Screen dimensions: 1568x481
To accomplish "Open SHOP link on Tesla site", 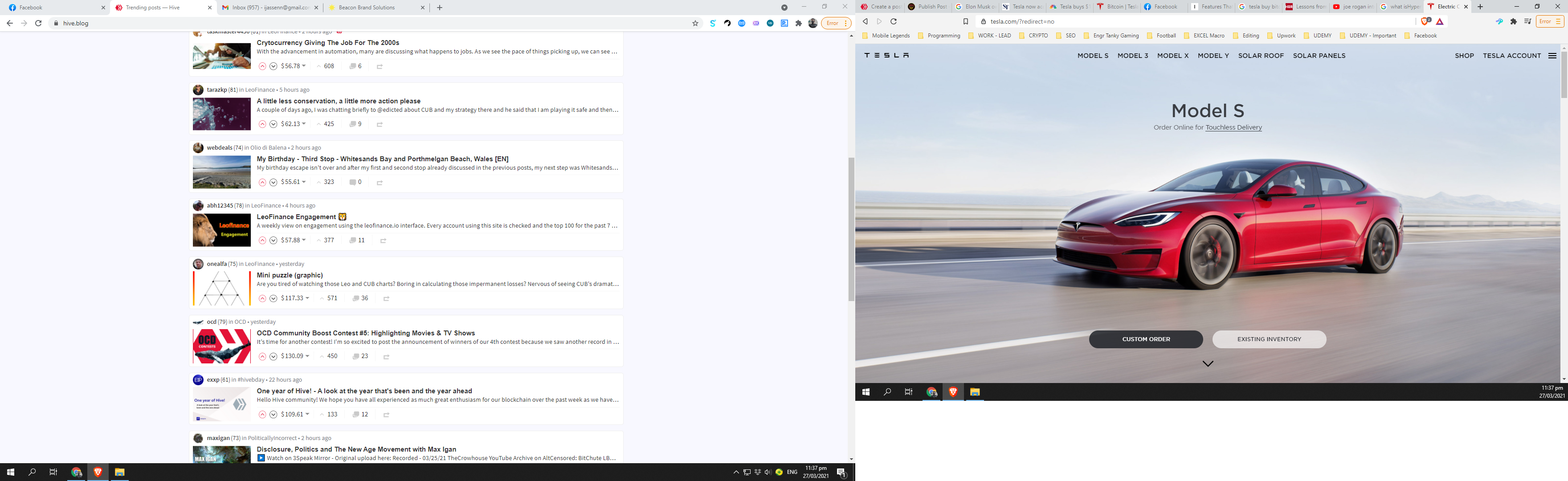I will 1464,55.
